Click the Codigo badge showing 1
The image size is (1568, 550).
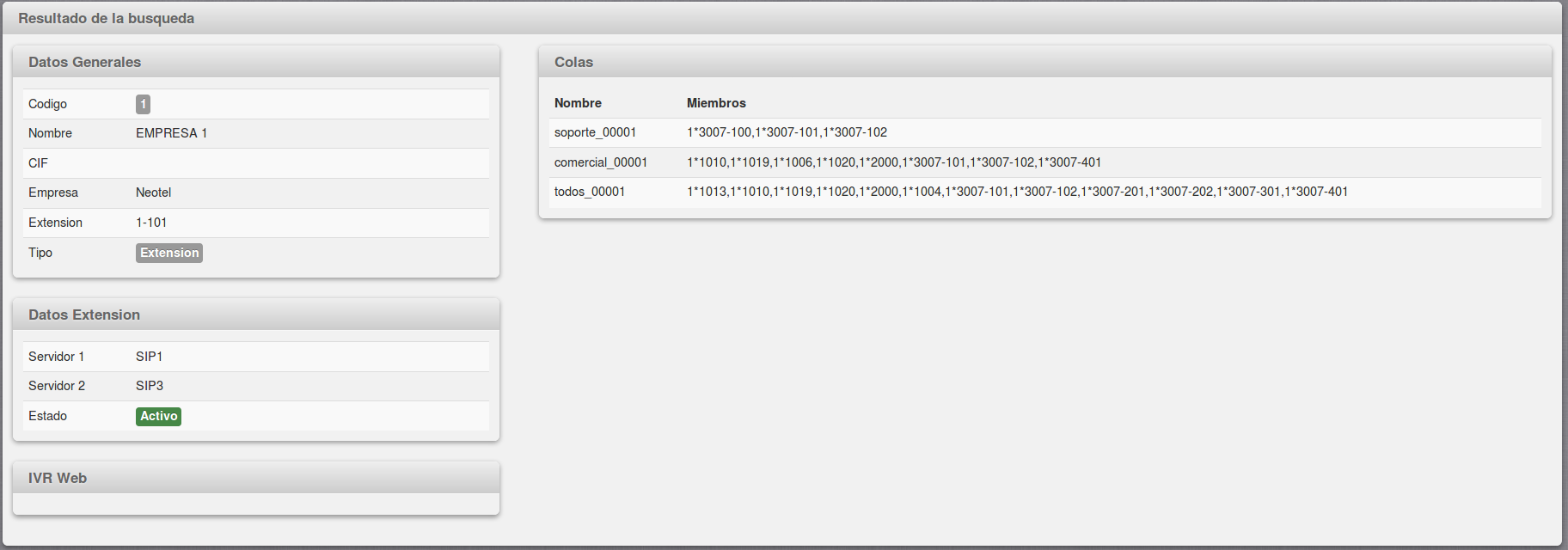[143, 104]
